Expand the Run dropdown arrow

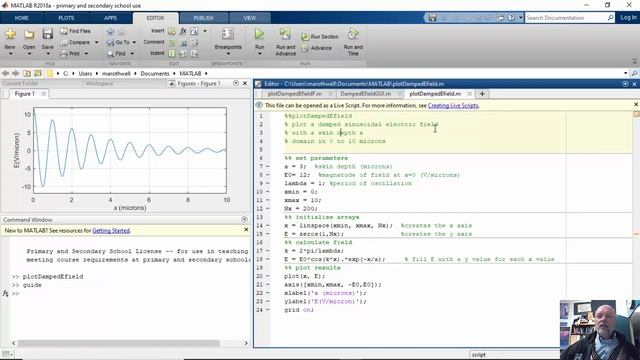[259, 54]
